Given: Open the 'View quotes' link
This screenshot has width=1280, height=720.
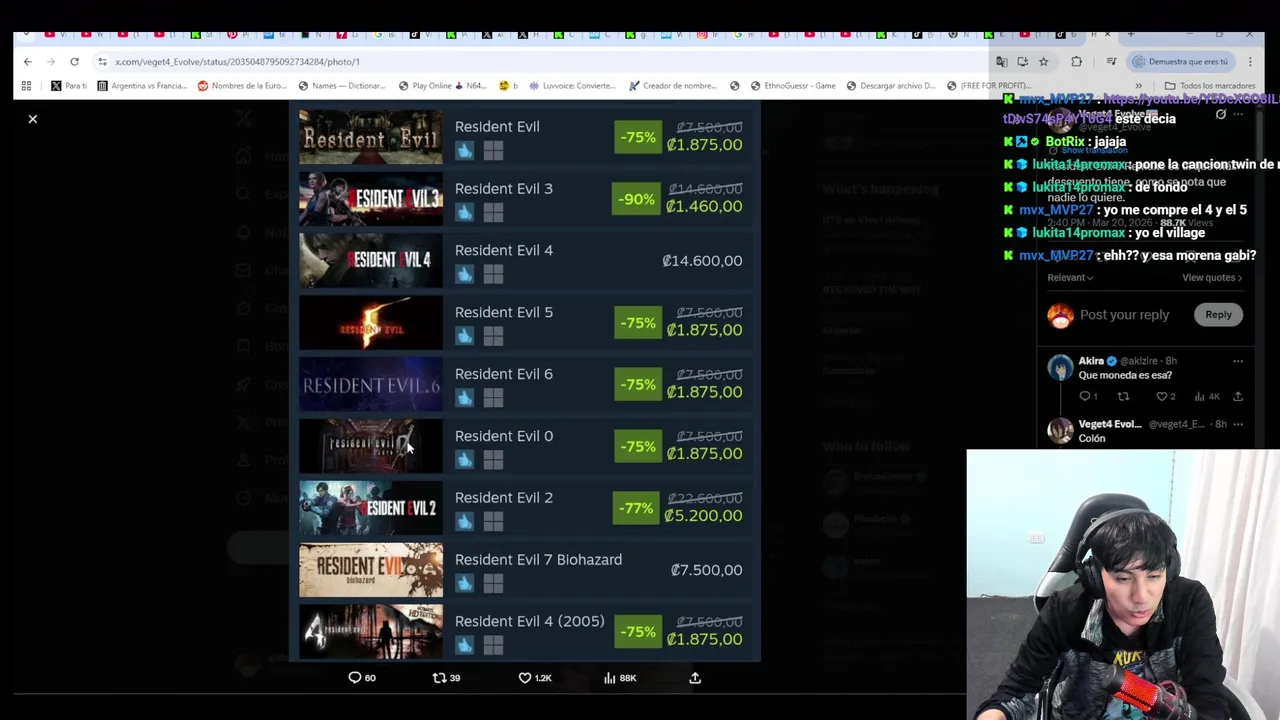Looking at the screenshot, I should point(1212,278).
